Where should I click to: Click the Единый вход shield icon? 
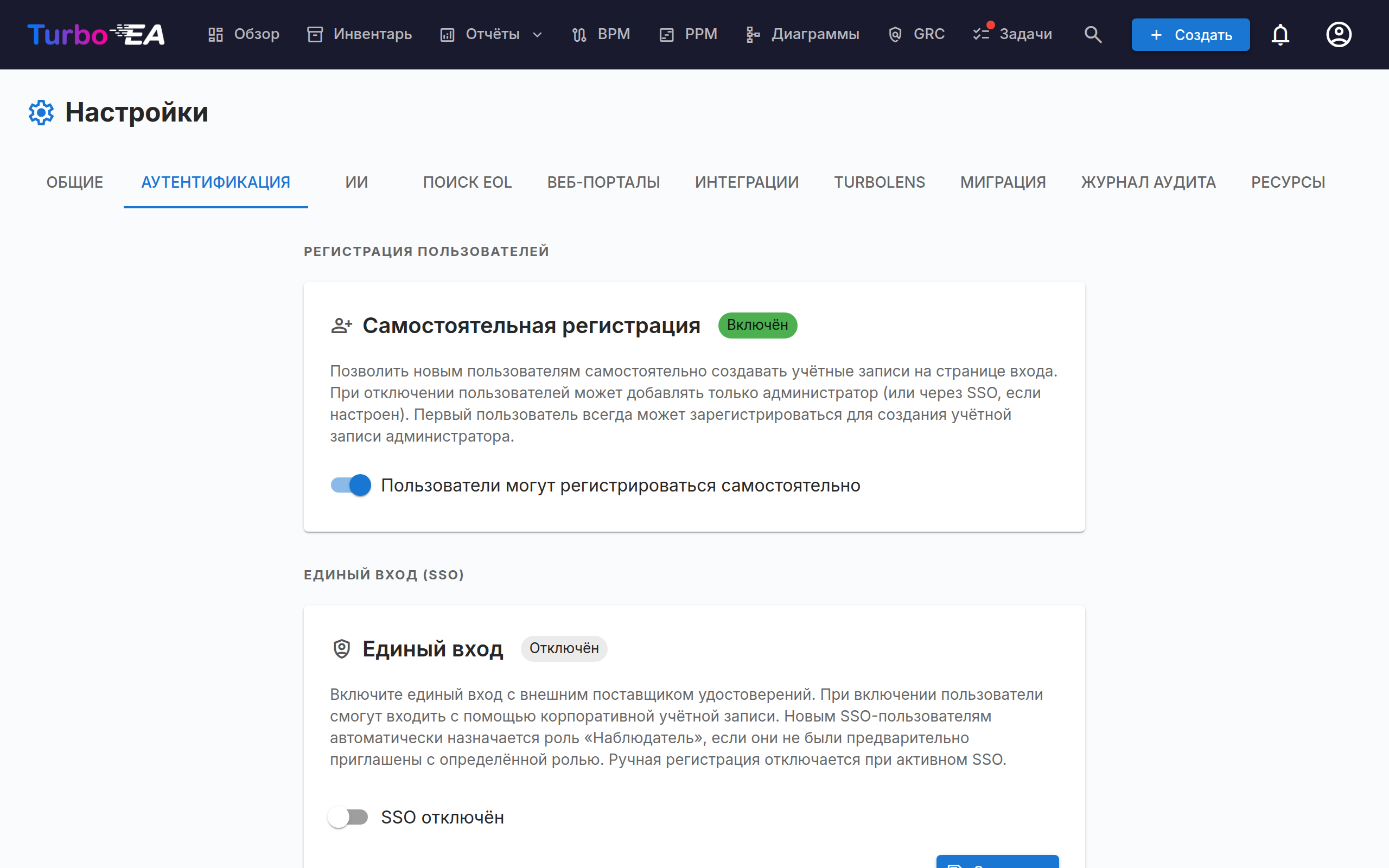pyautogui.click(x=341, y=649)
